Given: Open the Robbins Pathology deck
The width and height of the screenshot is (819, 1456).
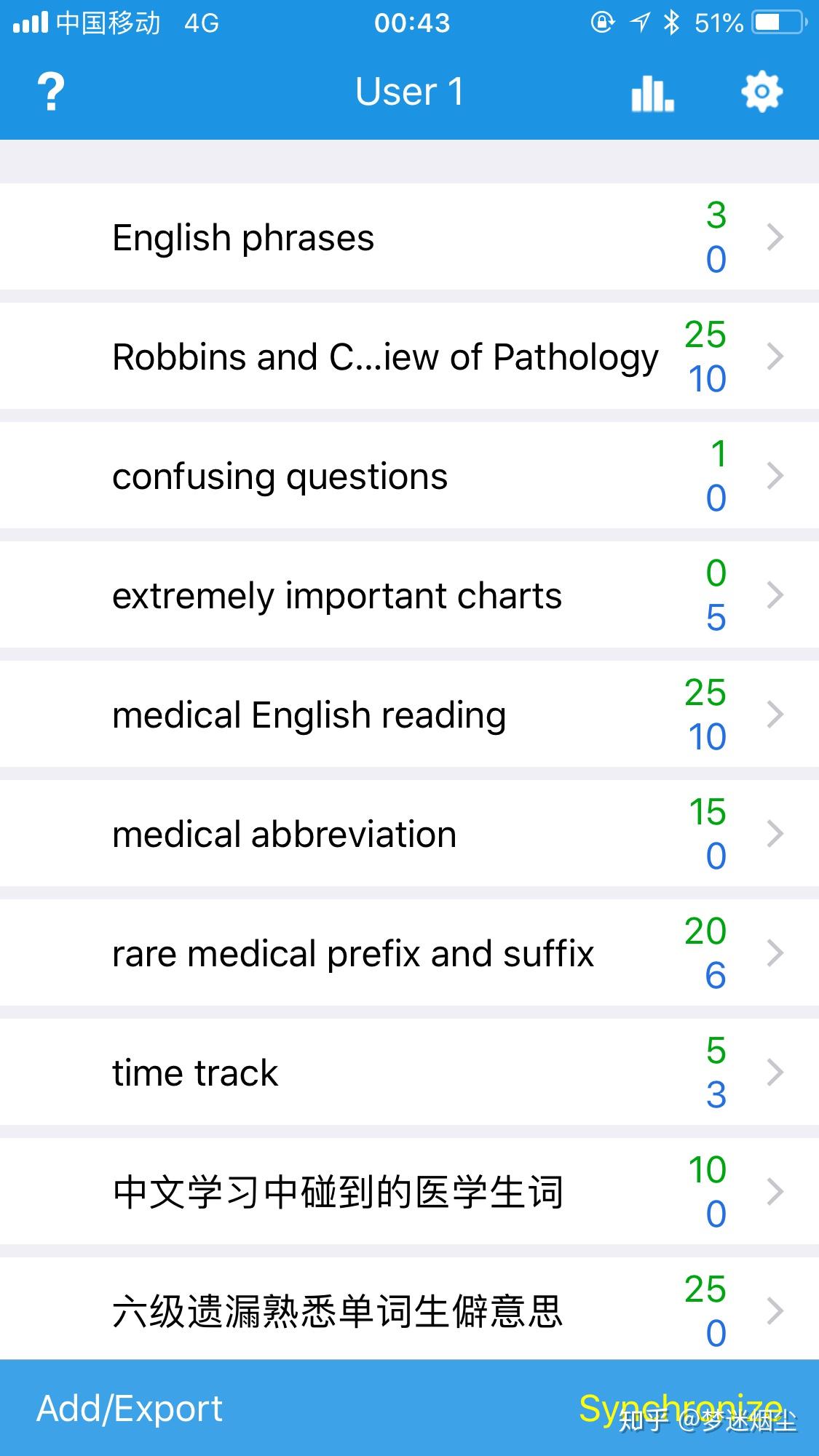Looking at the screenshot, I should [x=384, y=357].
